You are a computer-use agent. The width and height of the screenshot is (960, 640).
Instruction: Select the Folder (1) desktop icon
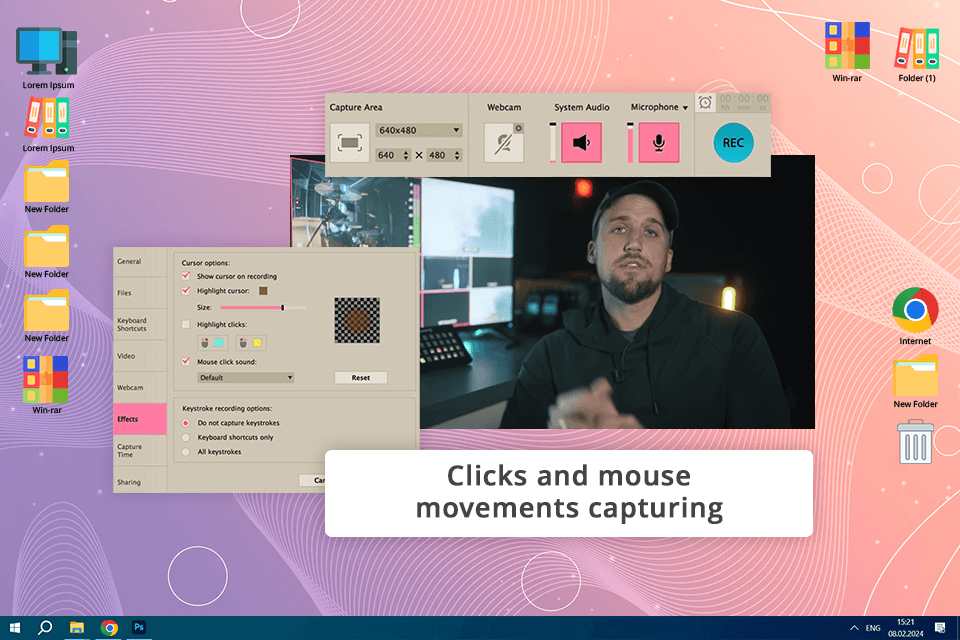917,54
